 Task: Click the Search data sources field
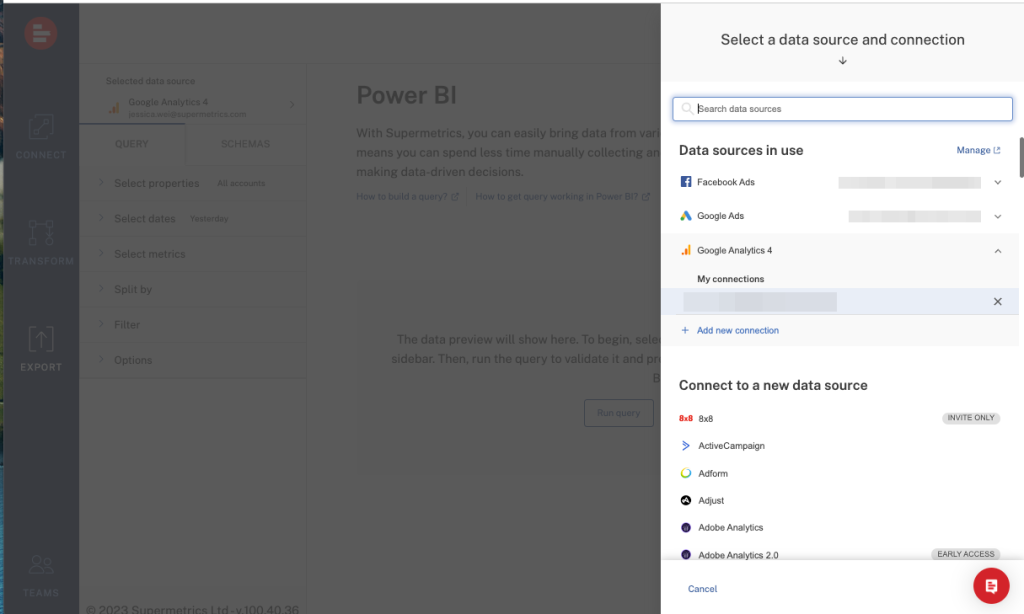click(x=842, y=108)
